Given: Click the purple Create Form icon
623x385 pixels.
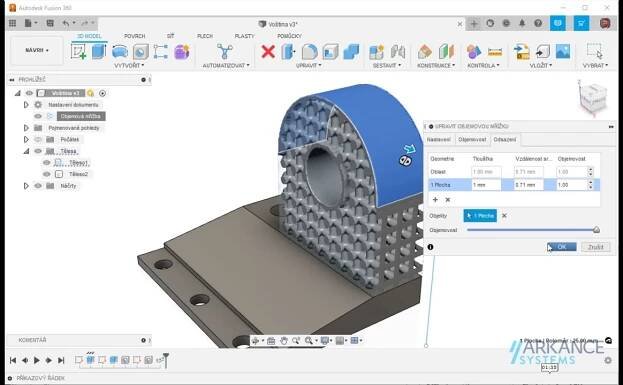Looking at the screenshot, I should coord(182,52).
